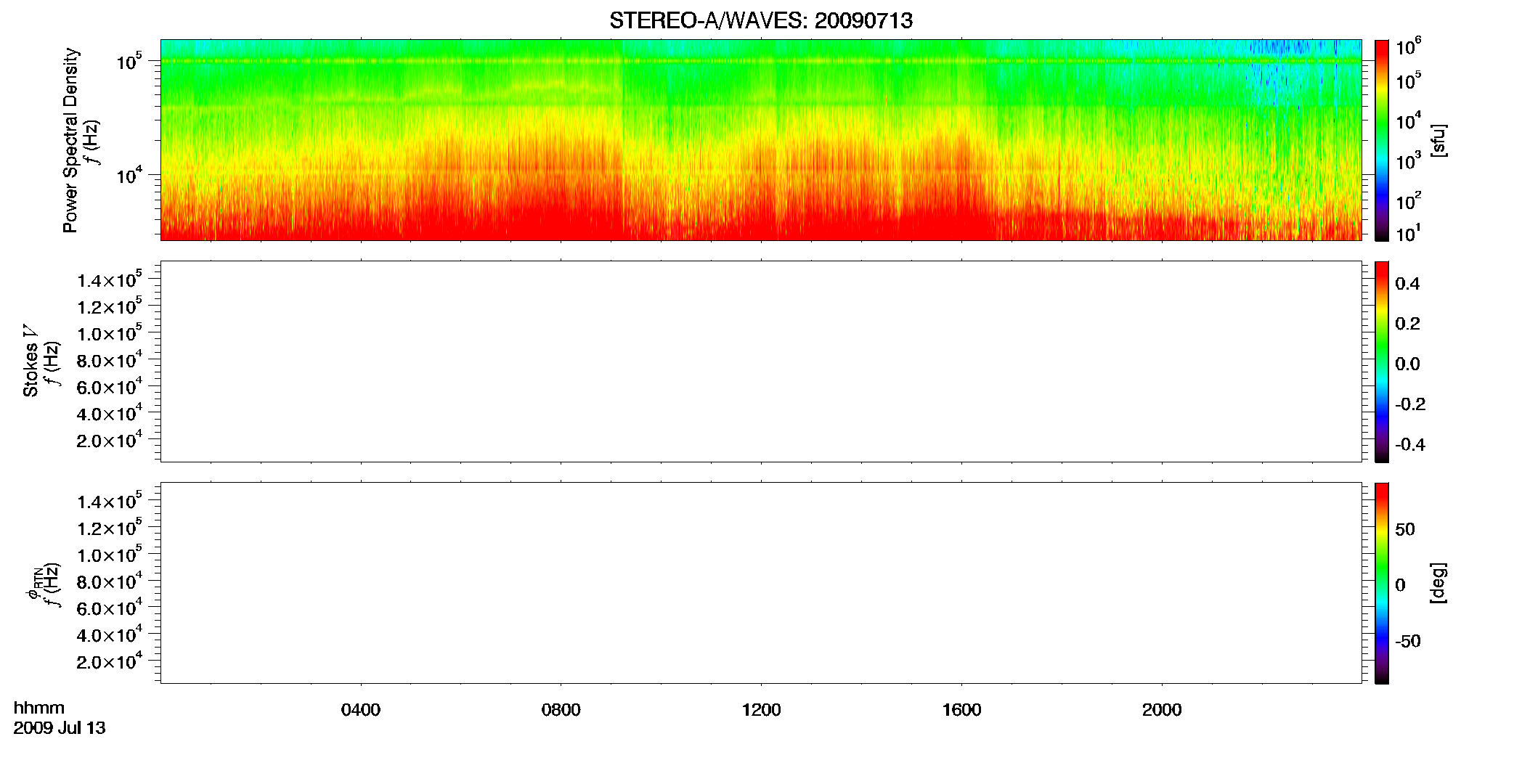
Task: Click 1.4×10^5 tick in Stokes V panel
Action: (110, 280)
